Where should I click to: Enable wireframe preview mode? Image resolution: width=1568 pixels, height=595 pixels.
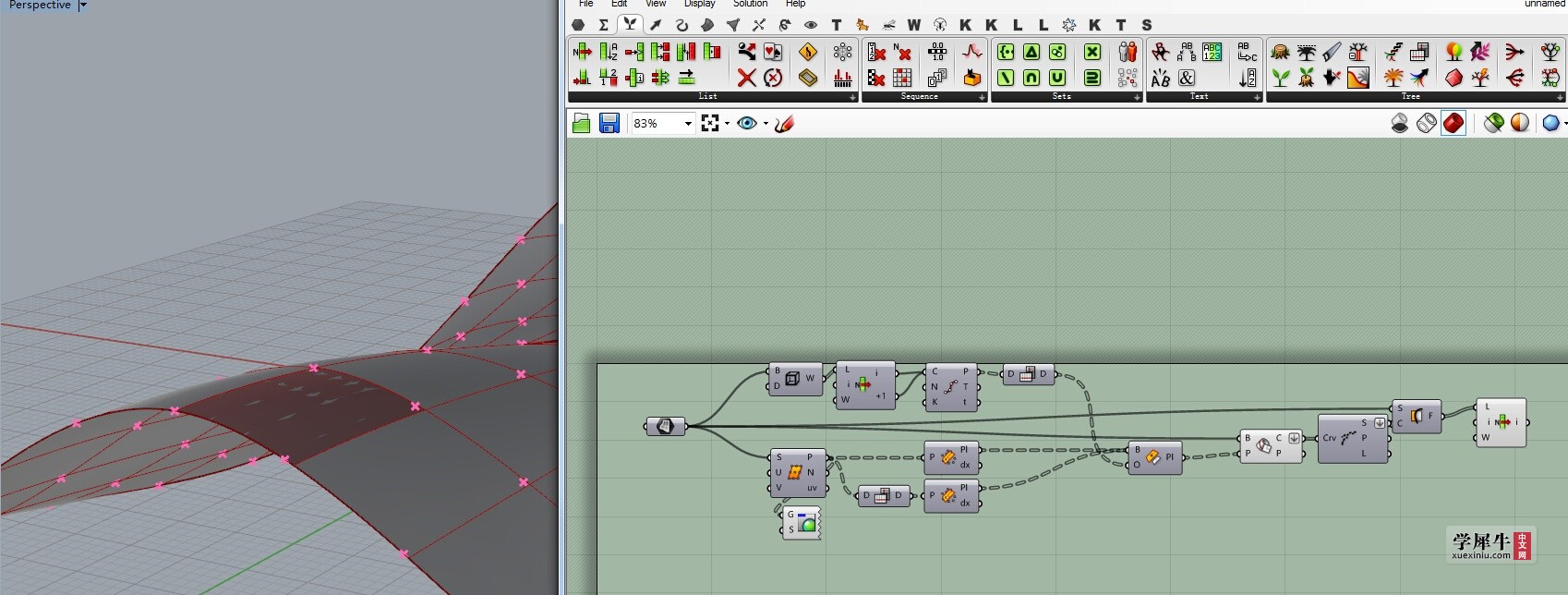pos(1427,123)
